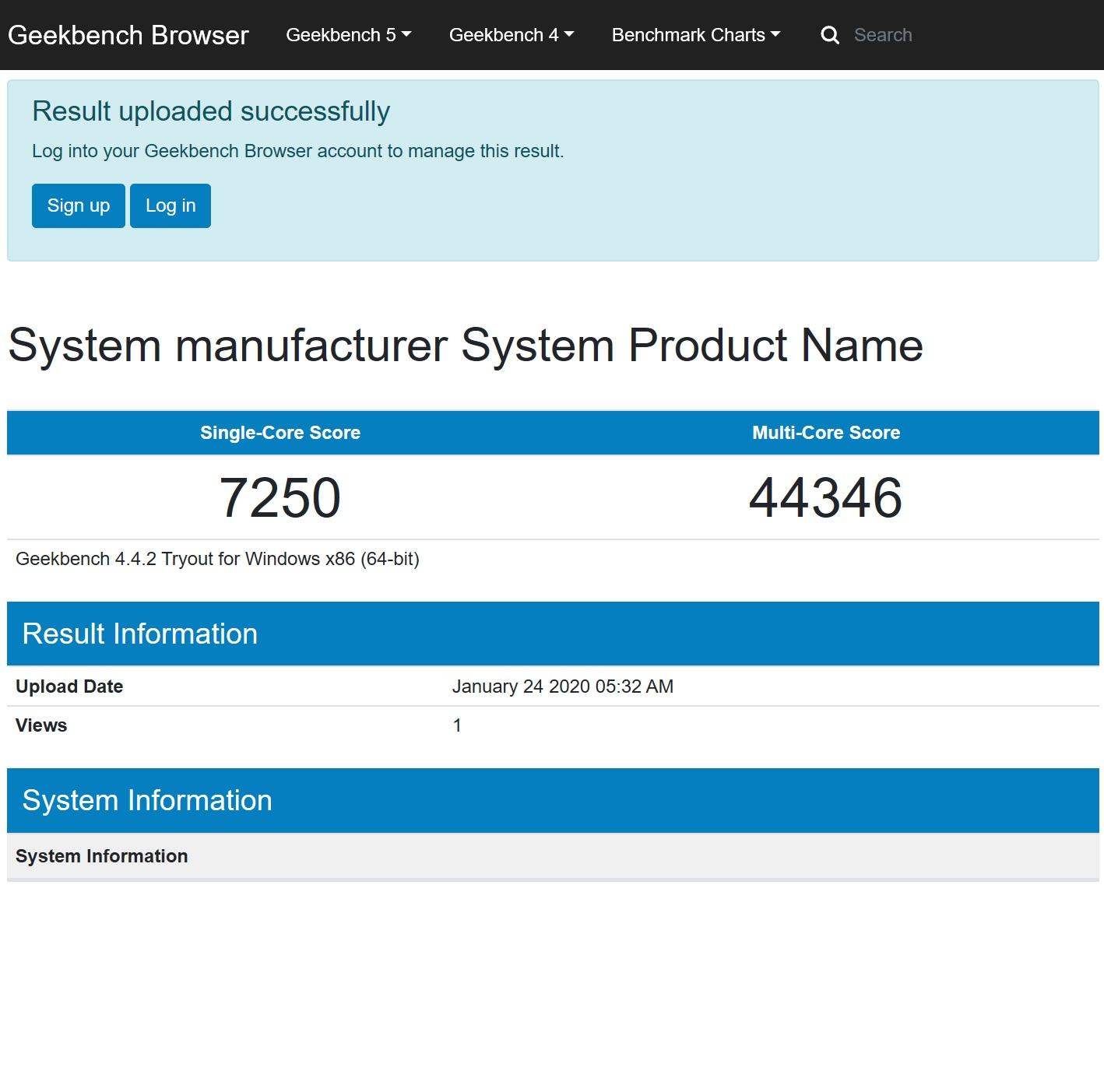The height and width of the screenshot is (1092, 1104).
Task: Click the search magnifier icon
Action: [x=830, y=35]
